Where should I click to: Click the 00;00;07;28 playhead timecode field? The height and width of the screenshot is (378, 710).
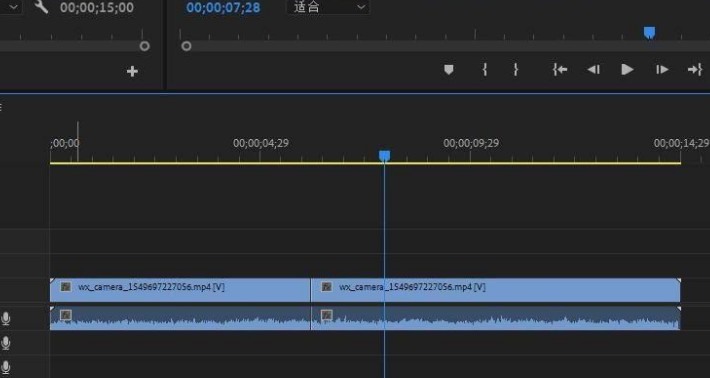[223, 7]
